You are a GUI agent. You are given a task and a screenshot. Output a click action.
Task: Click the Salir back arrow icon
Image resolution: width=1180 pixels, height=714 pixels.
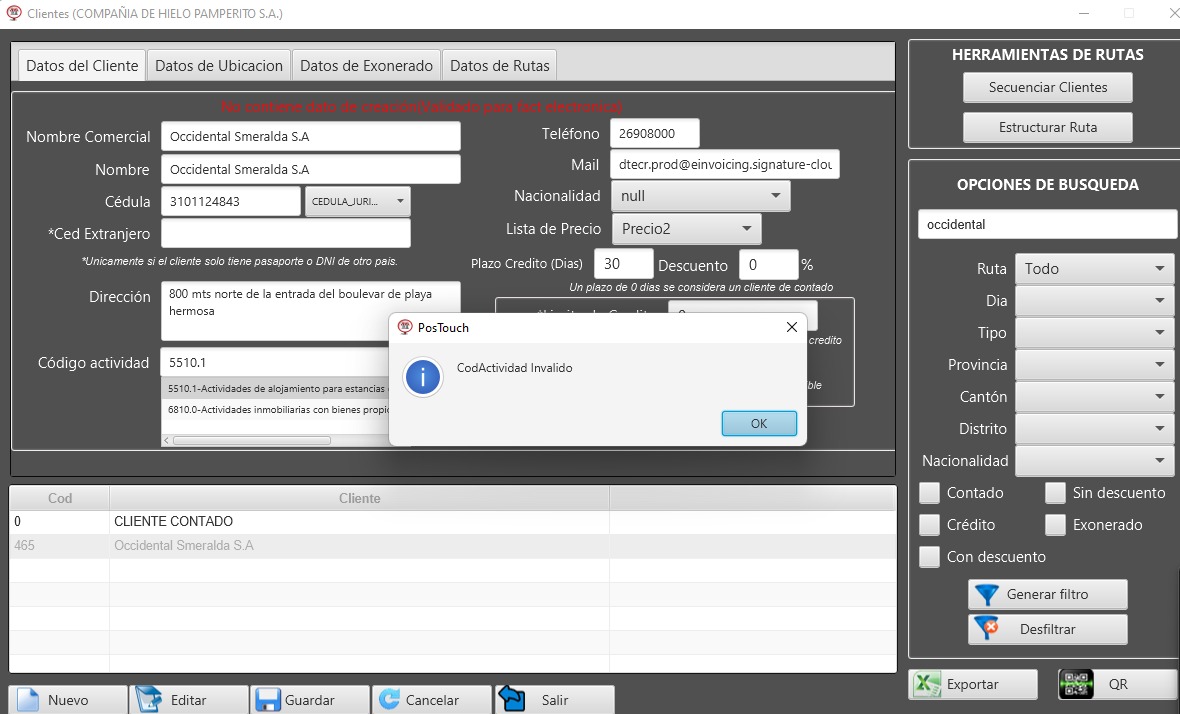pos(511,699)
